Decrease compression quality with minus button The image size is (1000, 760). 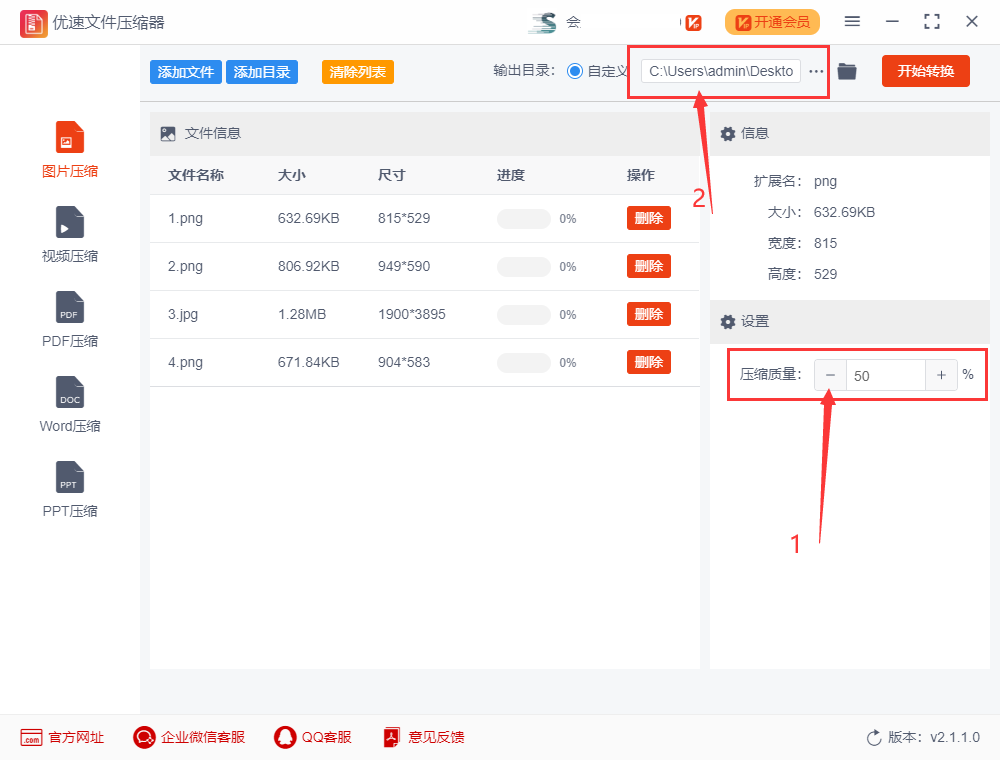click(x=830, y=376)
